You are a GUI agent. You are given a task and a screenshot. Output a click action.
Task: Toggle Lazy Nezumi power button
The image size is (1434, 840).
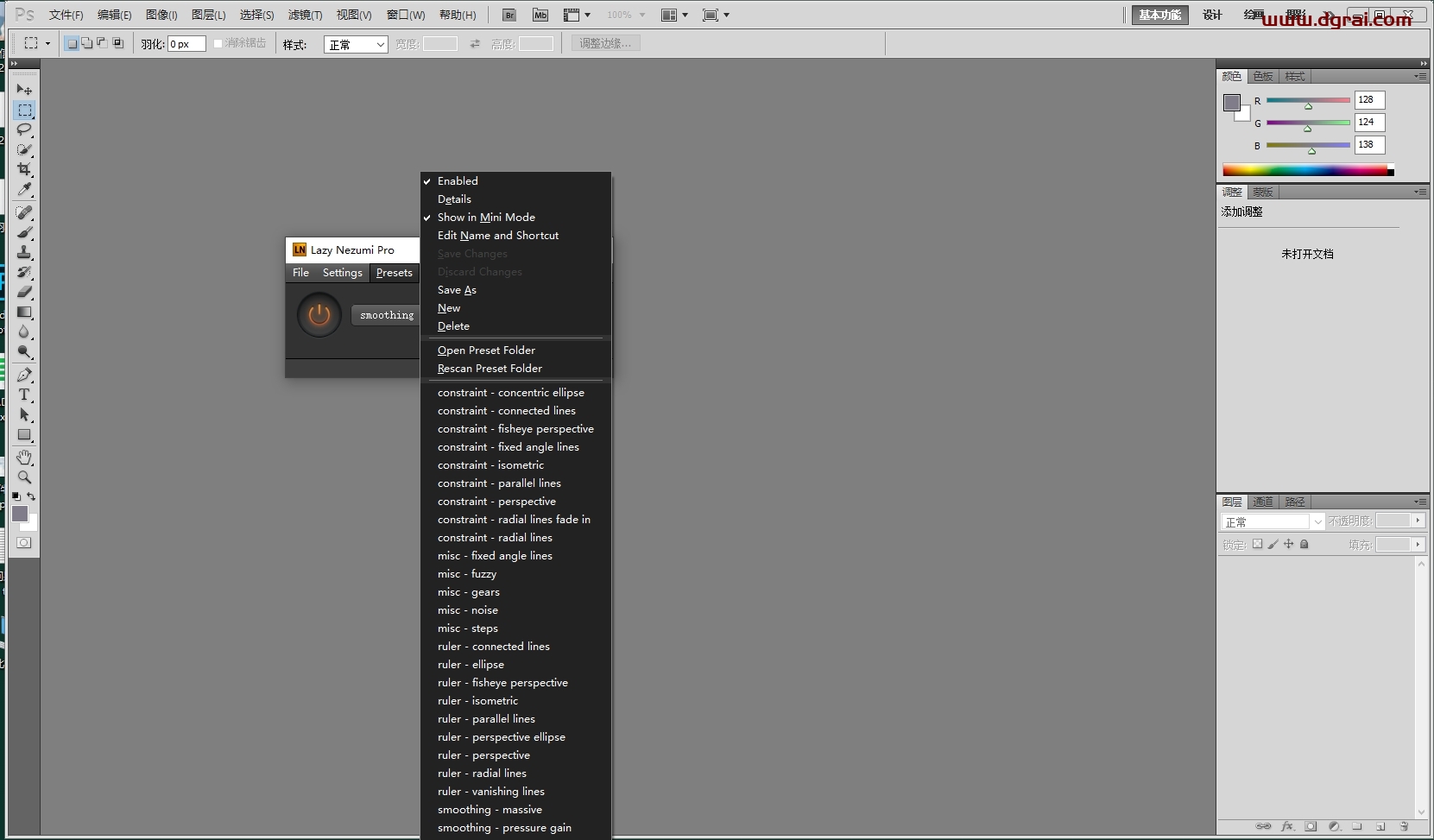pyautogui.click(x=319, y=315)
